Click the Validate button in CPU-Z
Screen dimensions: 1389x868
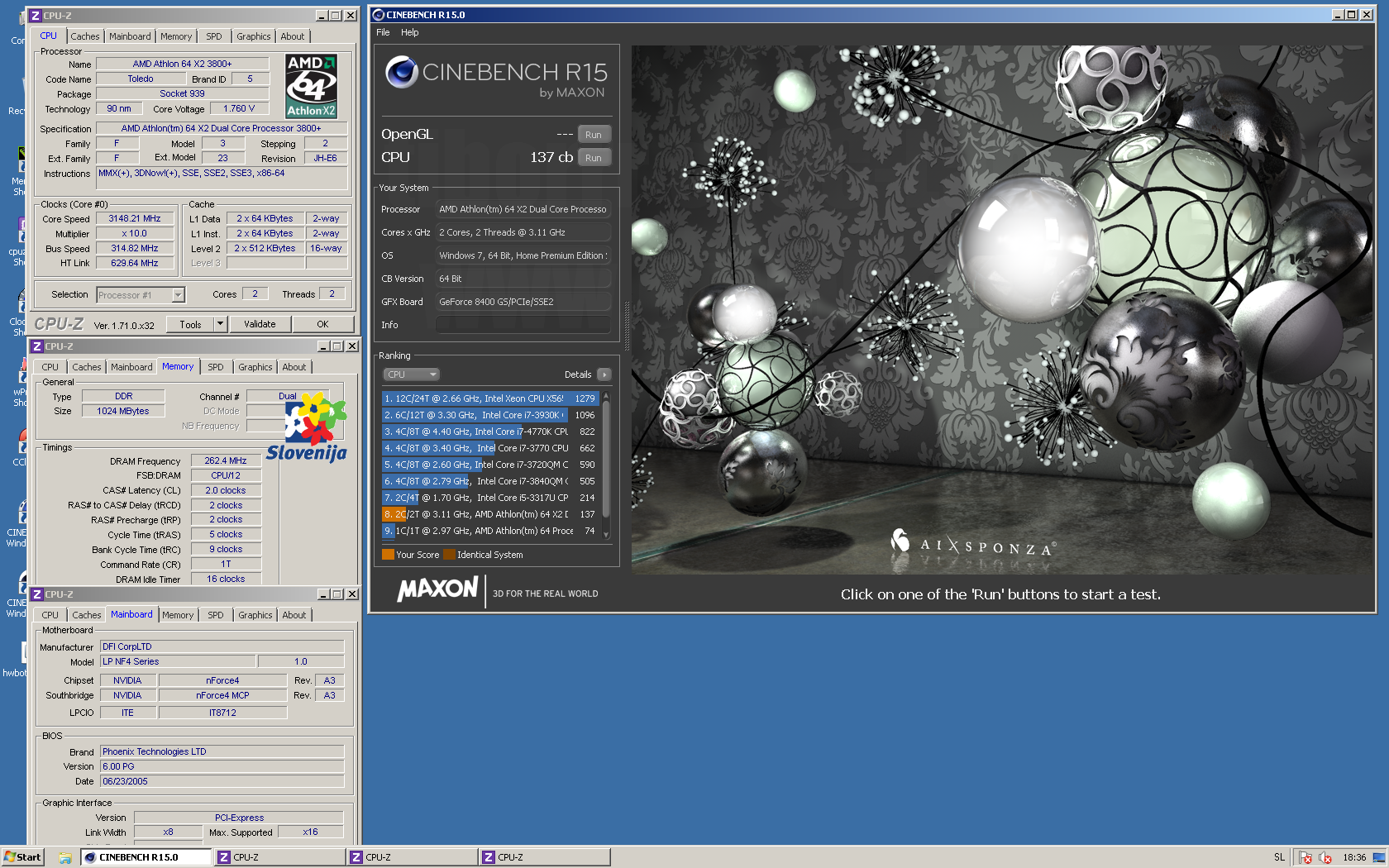coord(260,324)
